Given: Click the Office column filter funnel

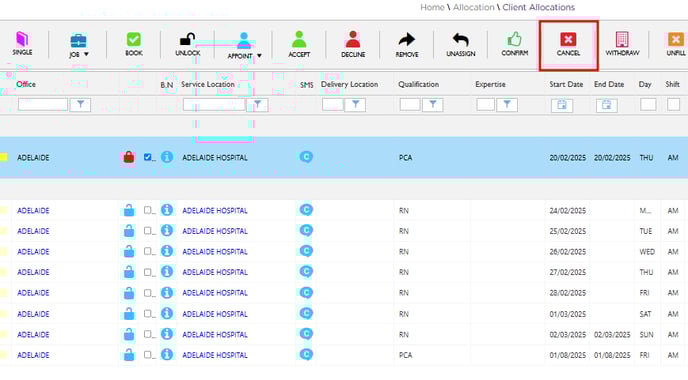Looking at the screenshot, I should (x=80, y=104).
